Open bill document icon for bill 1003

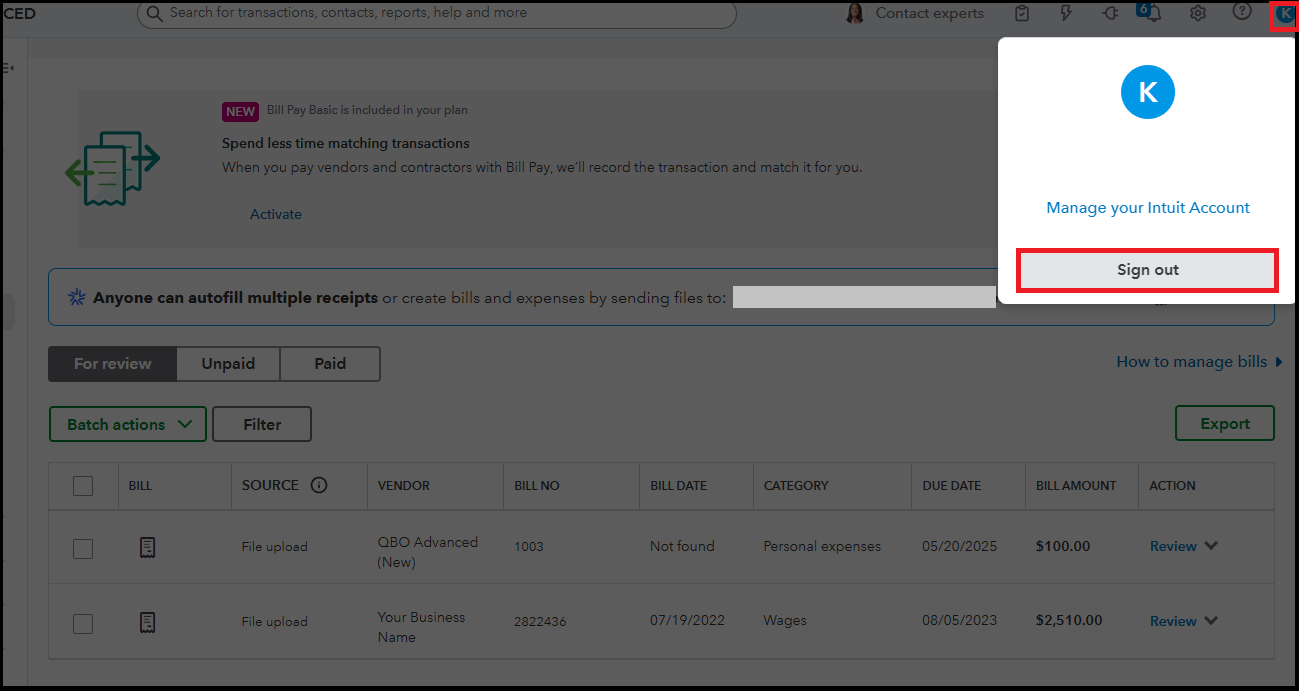point(147,547)
